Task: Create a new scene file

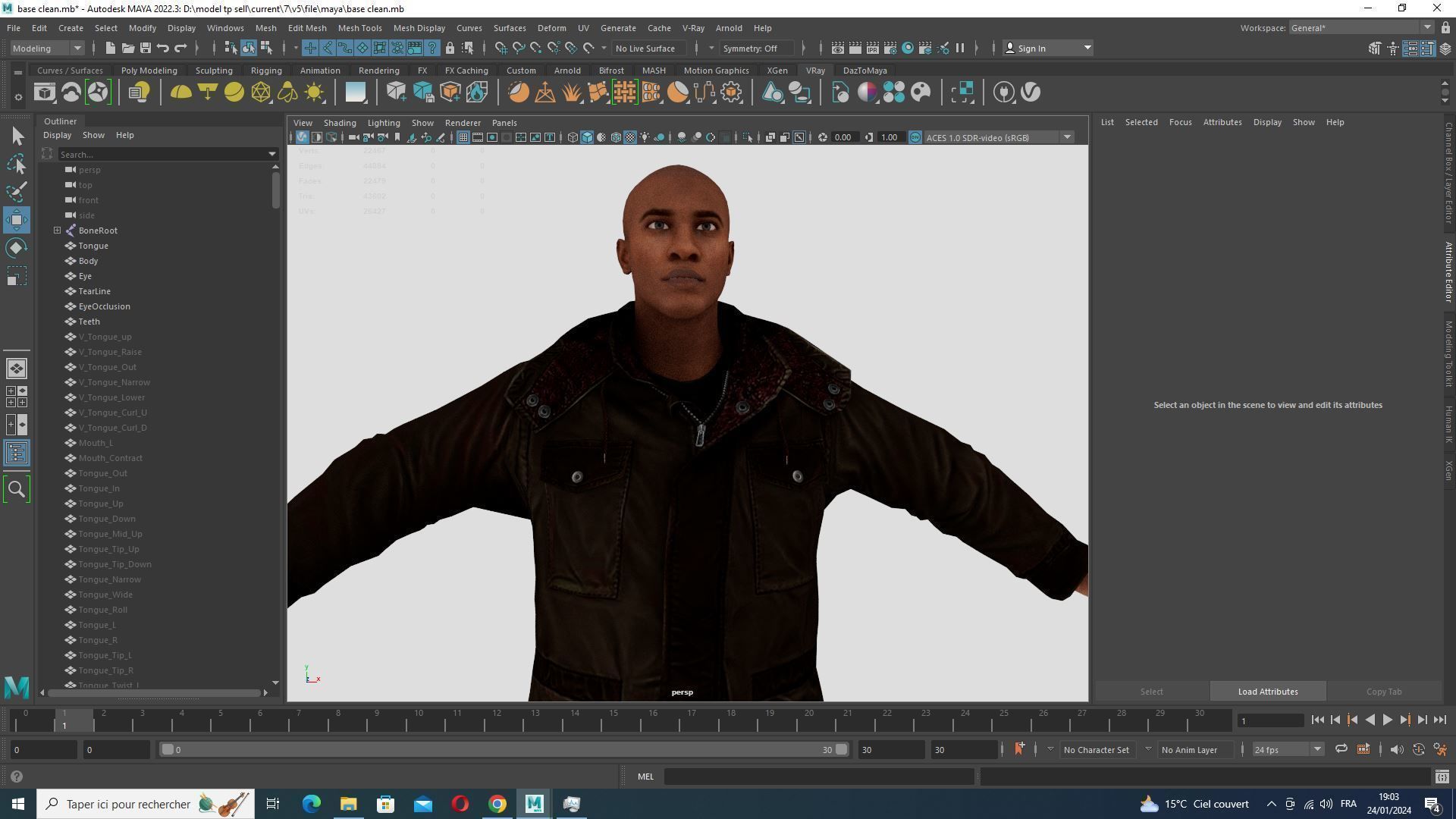Action: [x=111, y=49]
